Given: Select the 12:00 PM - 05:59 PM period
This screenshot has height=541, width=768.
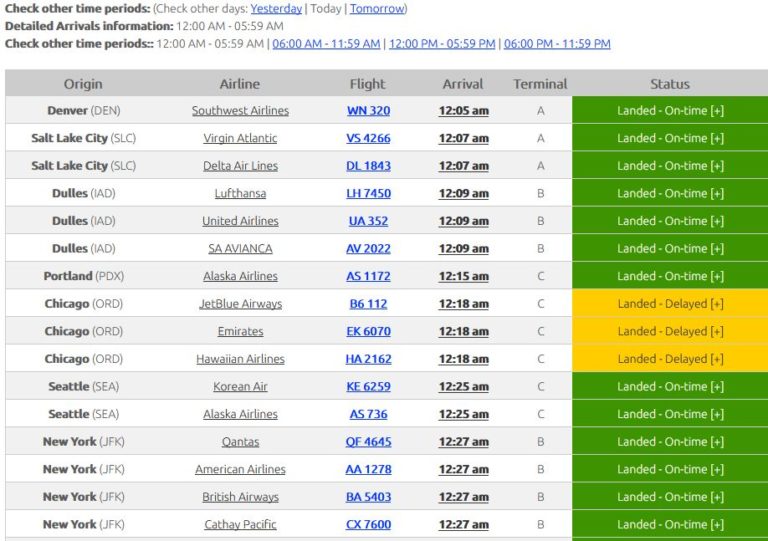Looking at the screenshot, I should pyautogui.click(x=442, y=44).
